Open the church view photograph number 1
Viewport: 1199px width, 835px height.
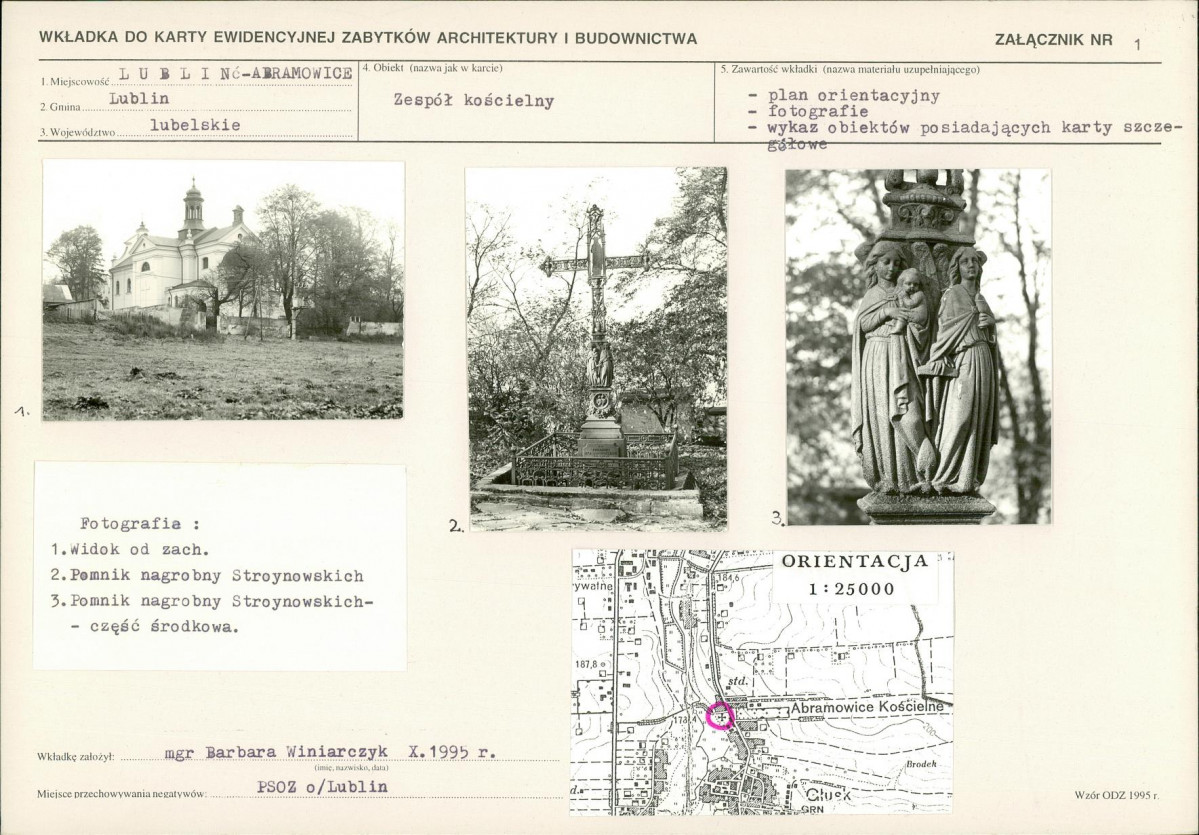(223, 290)
